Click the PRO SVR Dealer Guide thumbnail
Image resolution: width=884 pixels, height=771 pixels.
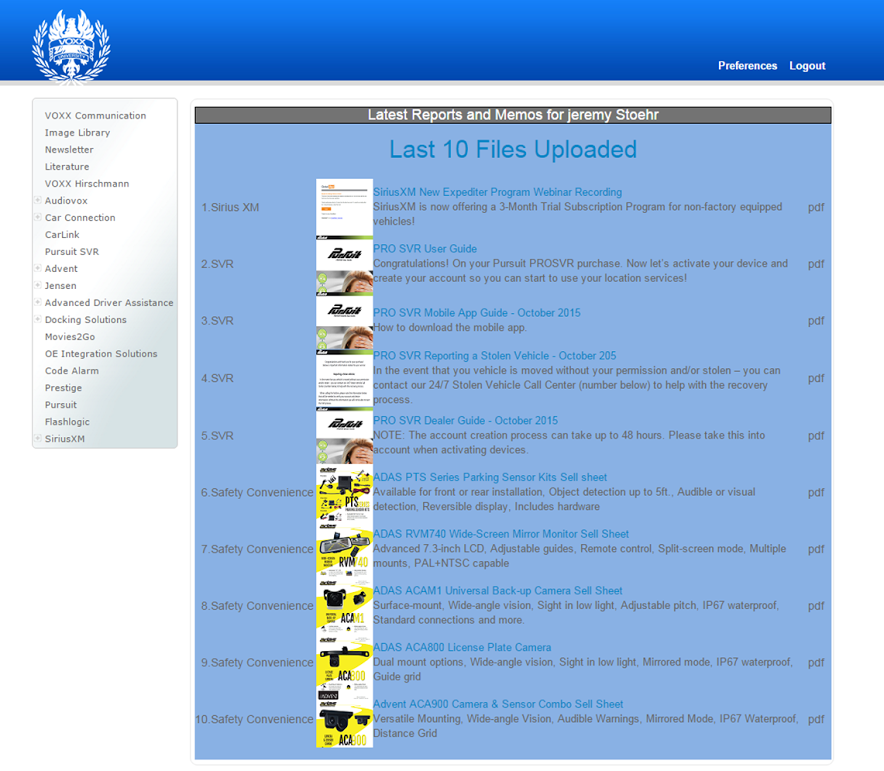click(x=344, y=436)
